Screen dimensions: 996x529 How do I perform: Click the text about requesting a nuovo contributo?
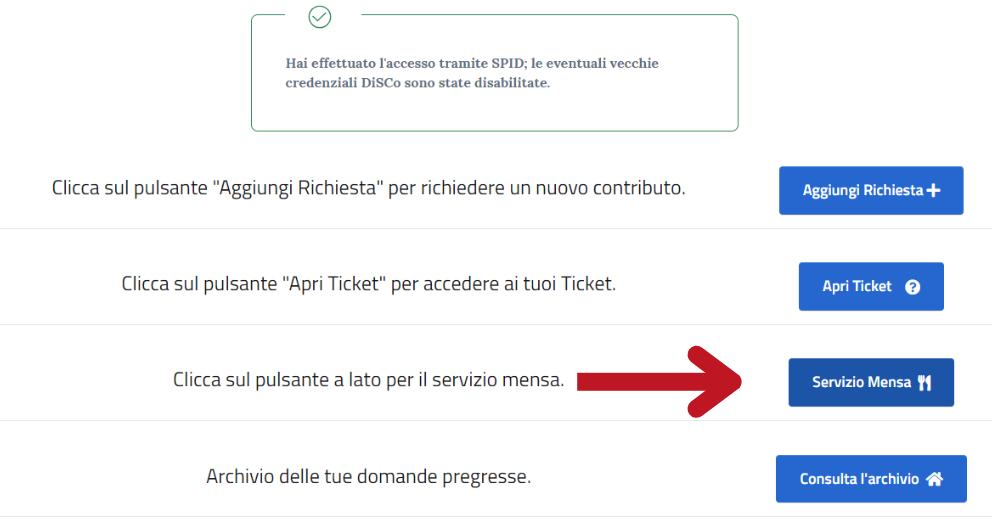pos(368,188)
